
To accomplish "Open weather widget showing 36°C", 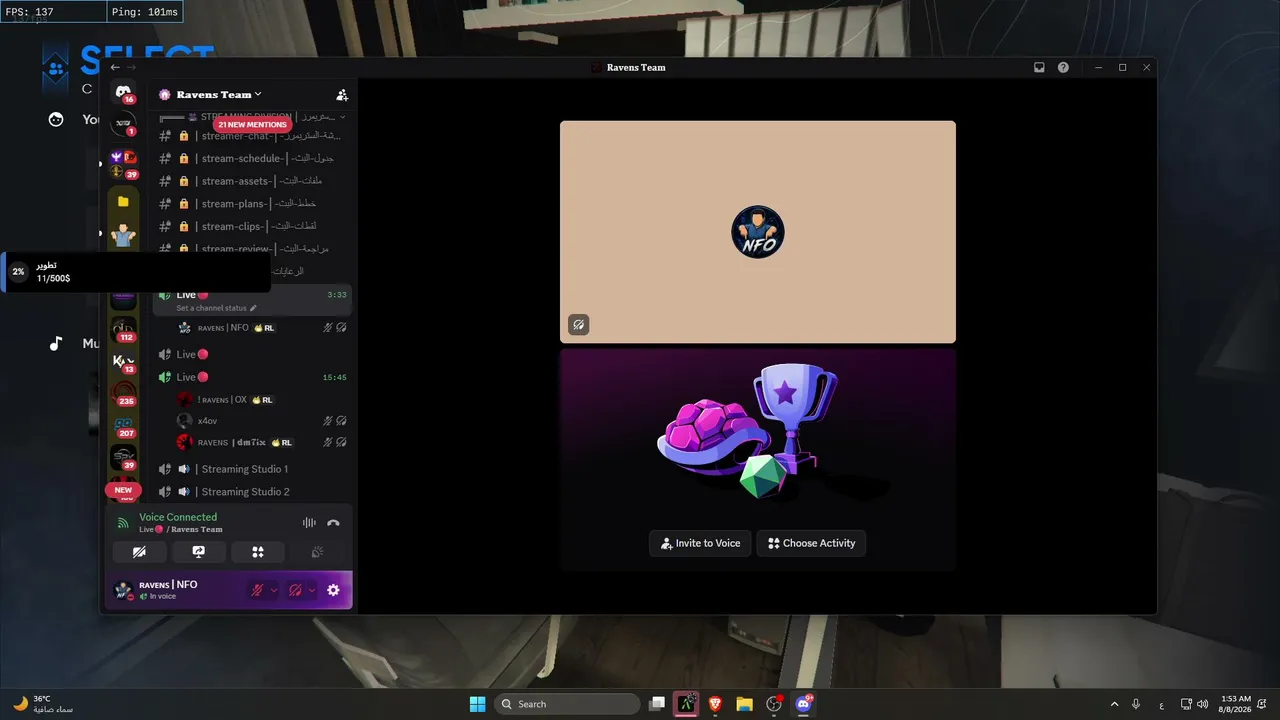I will pos(43,704).
